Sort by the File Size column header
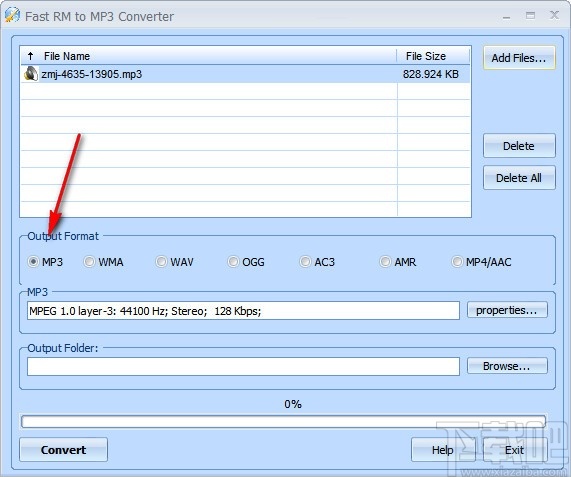 tap(433, 56)
